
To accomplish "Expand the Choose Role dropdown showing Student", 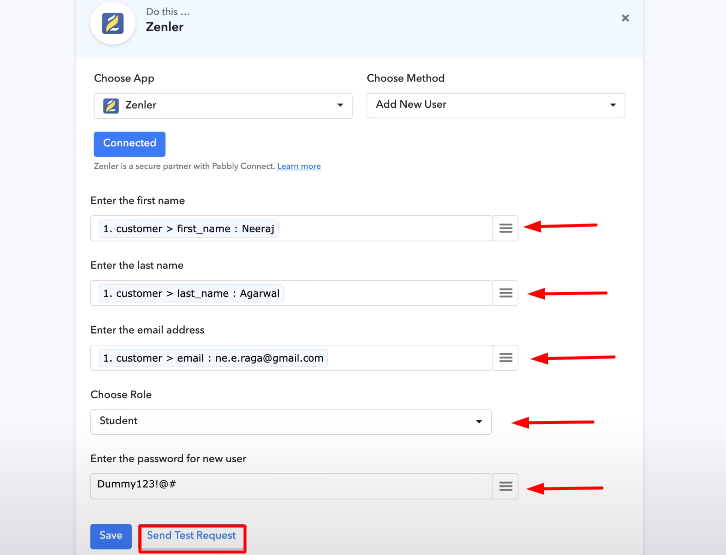I will click(291, 422).
